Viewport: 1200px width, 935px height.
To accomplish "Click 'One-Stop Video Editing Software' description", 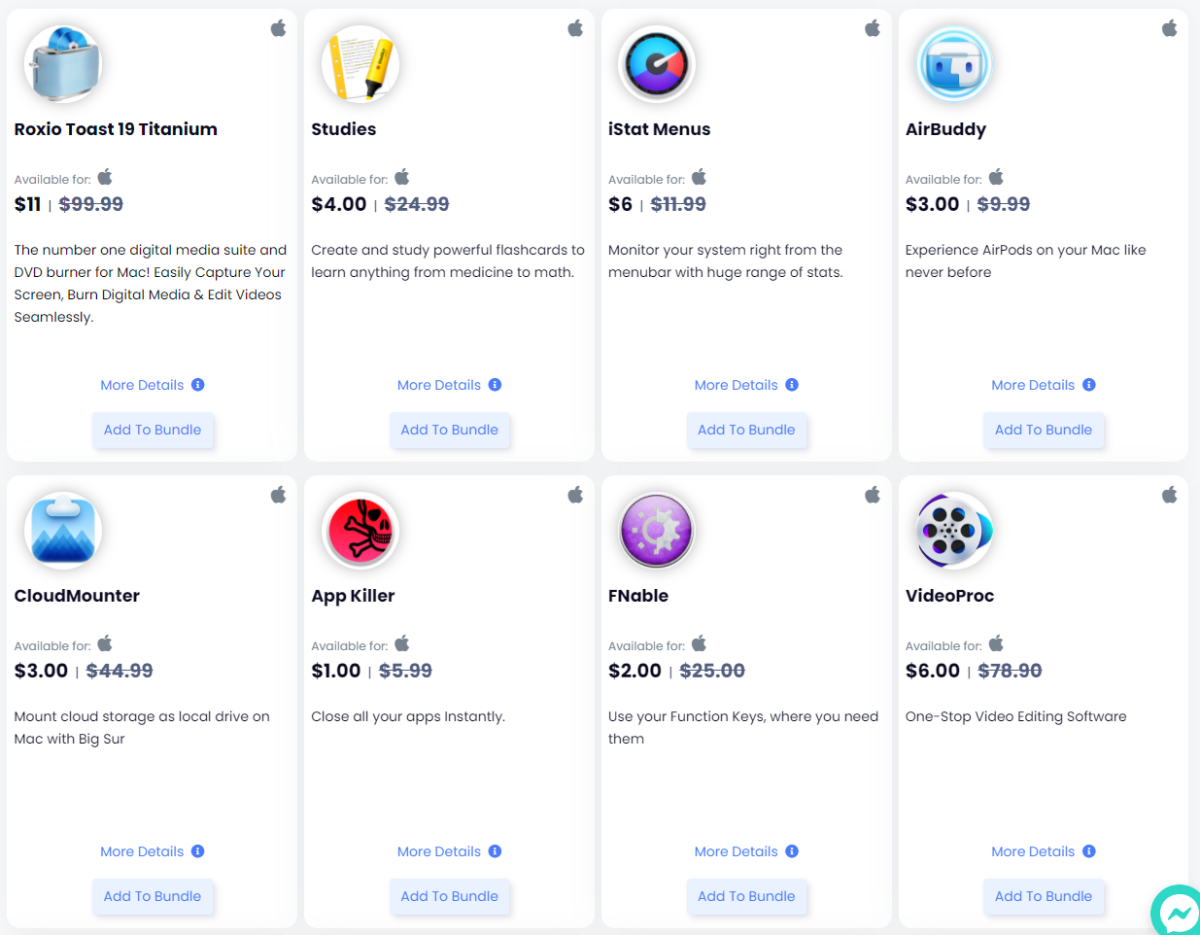I will [x=1016, y=717].
